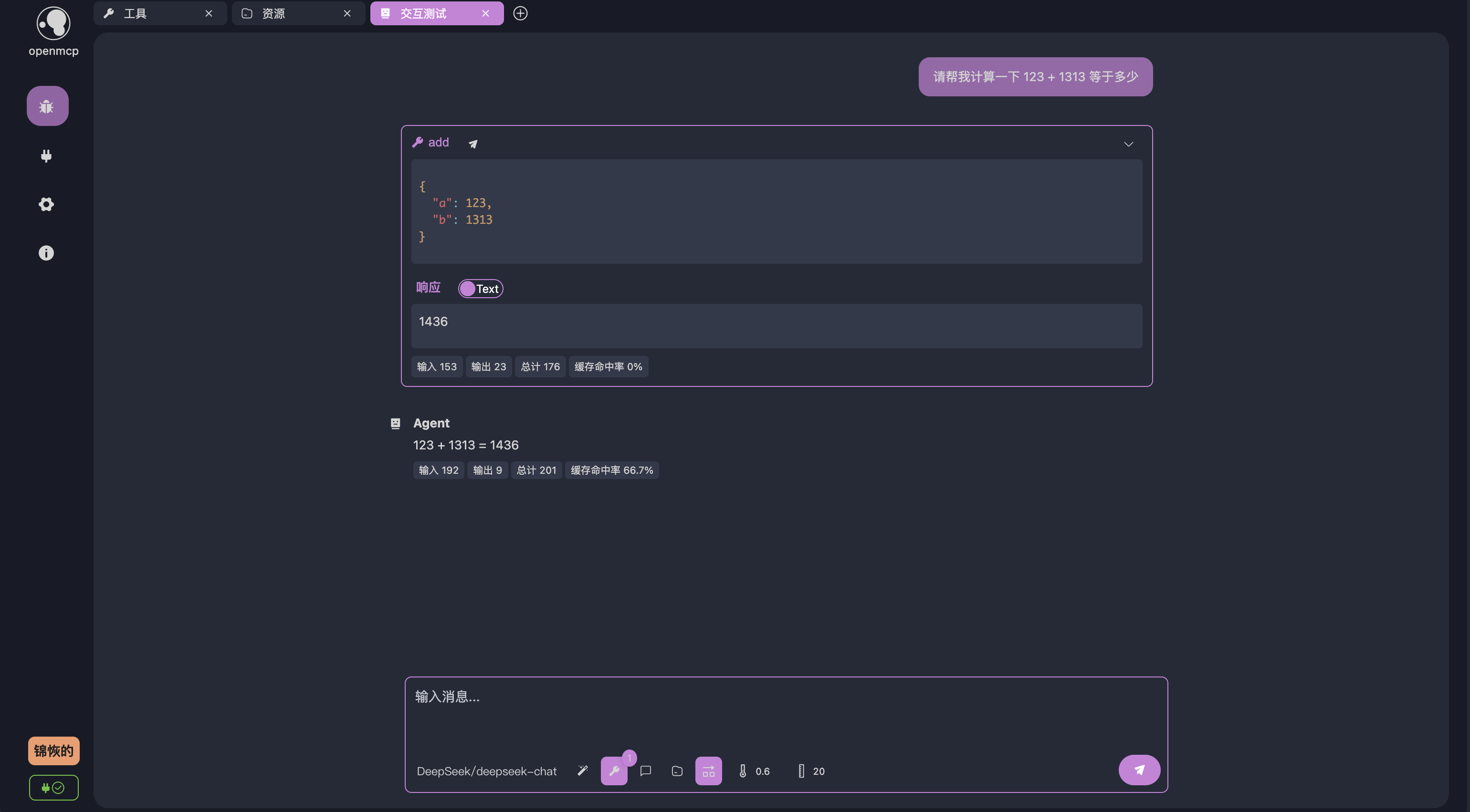Toggle parallel tool calls button
The height and width of the screenshot is (812, 1470).
(x=708, y=771)
